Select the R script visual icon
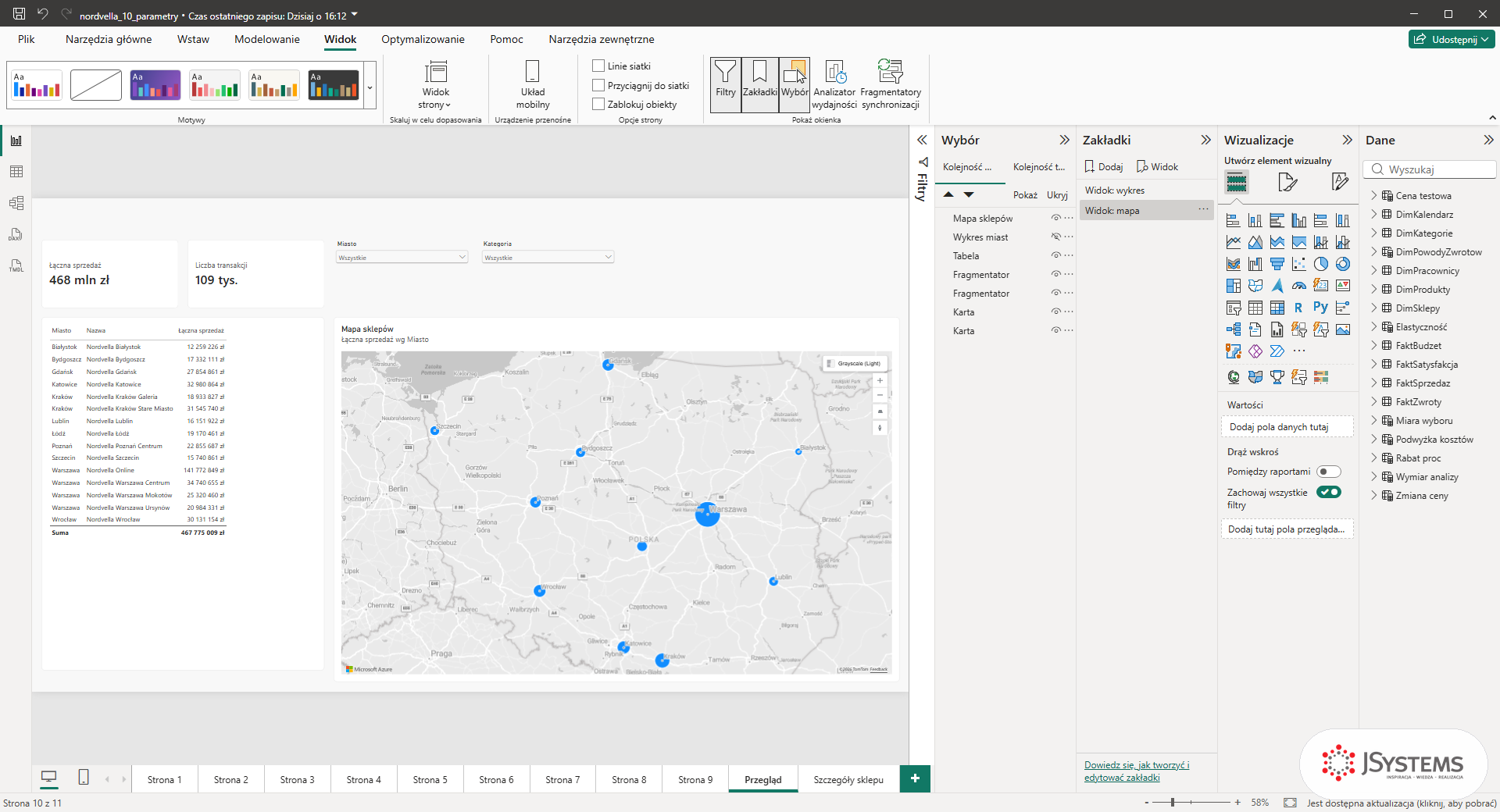Image resolution: width=1500 pixels, height=812 pixels. [x=1298, y=308]
